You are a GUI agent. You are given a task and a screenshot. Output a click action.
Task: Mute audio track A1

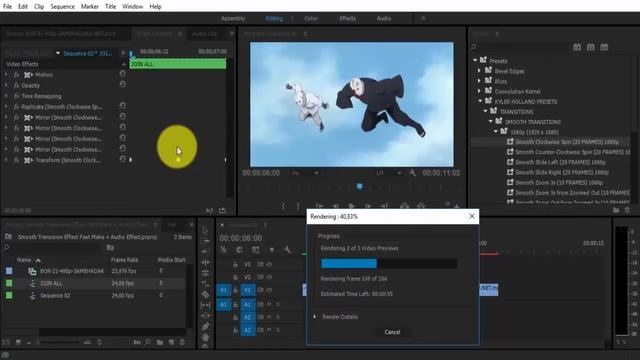pos(269,304)
